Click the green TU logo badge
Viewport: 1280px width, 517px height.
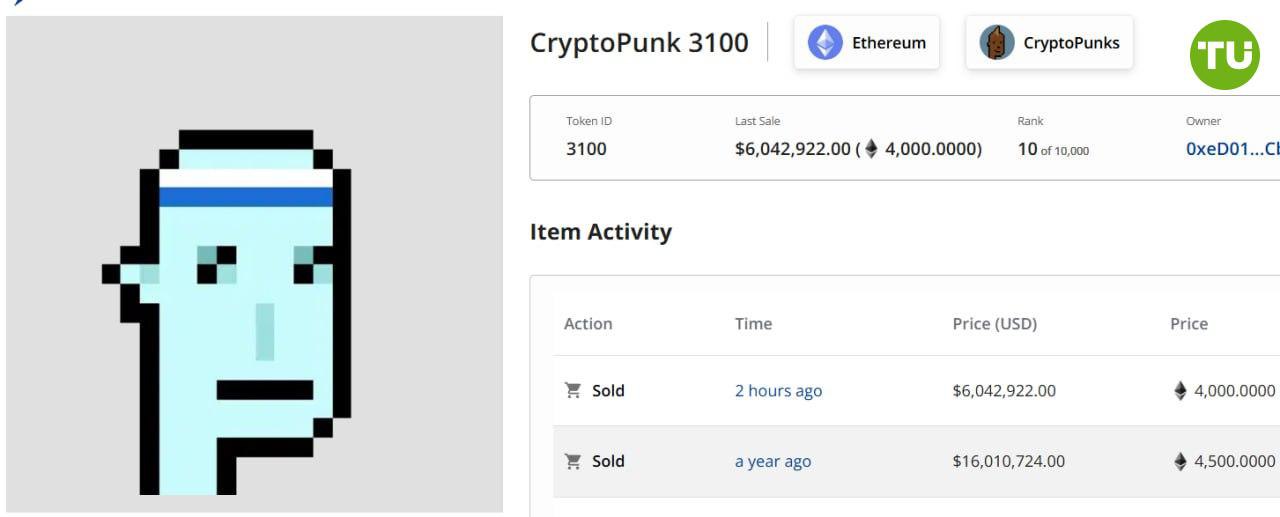pos(1225,55)
